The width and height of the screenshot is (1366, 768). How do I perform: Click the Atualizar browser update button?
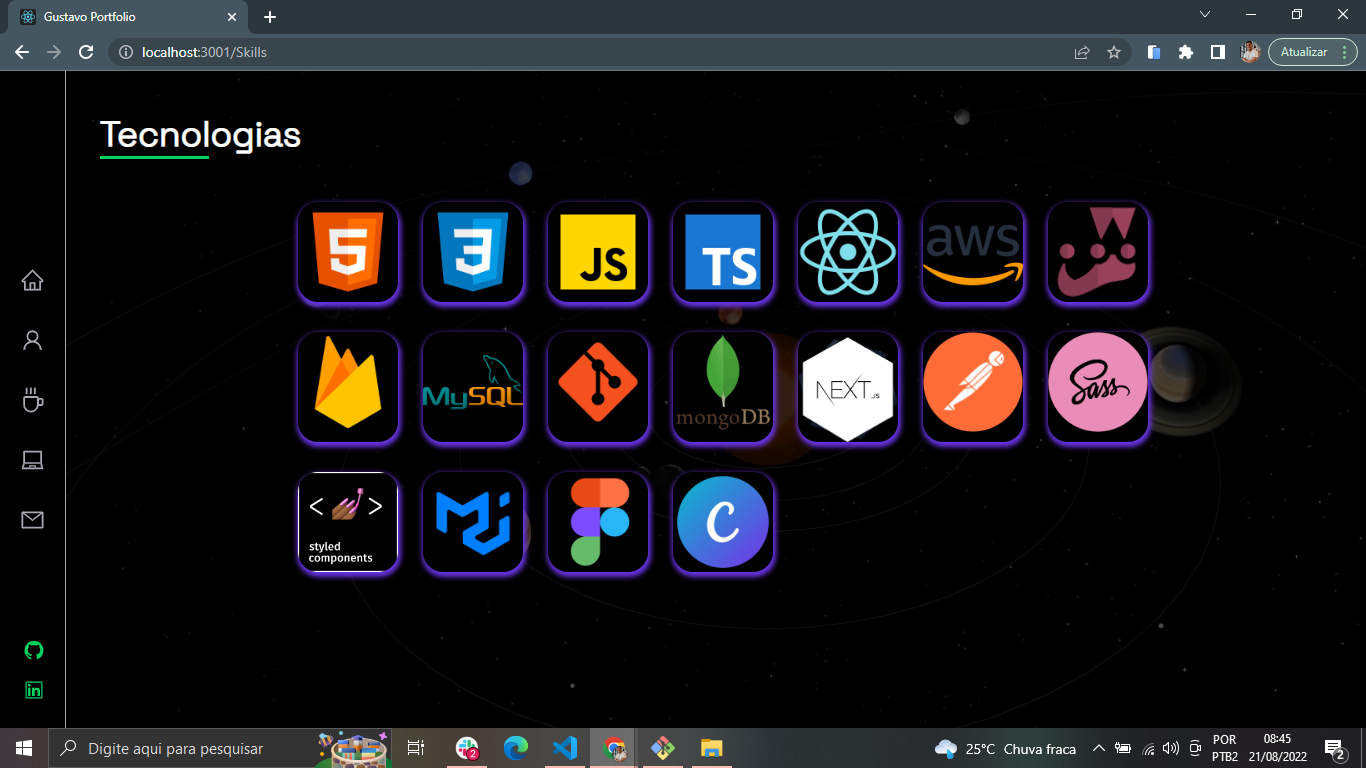pos(1312,52)
